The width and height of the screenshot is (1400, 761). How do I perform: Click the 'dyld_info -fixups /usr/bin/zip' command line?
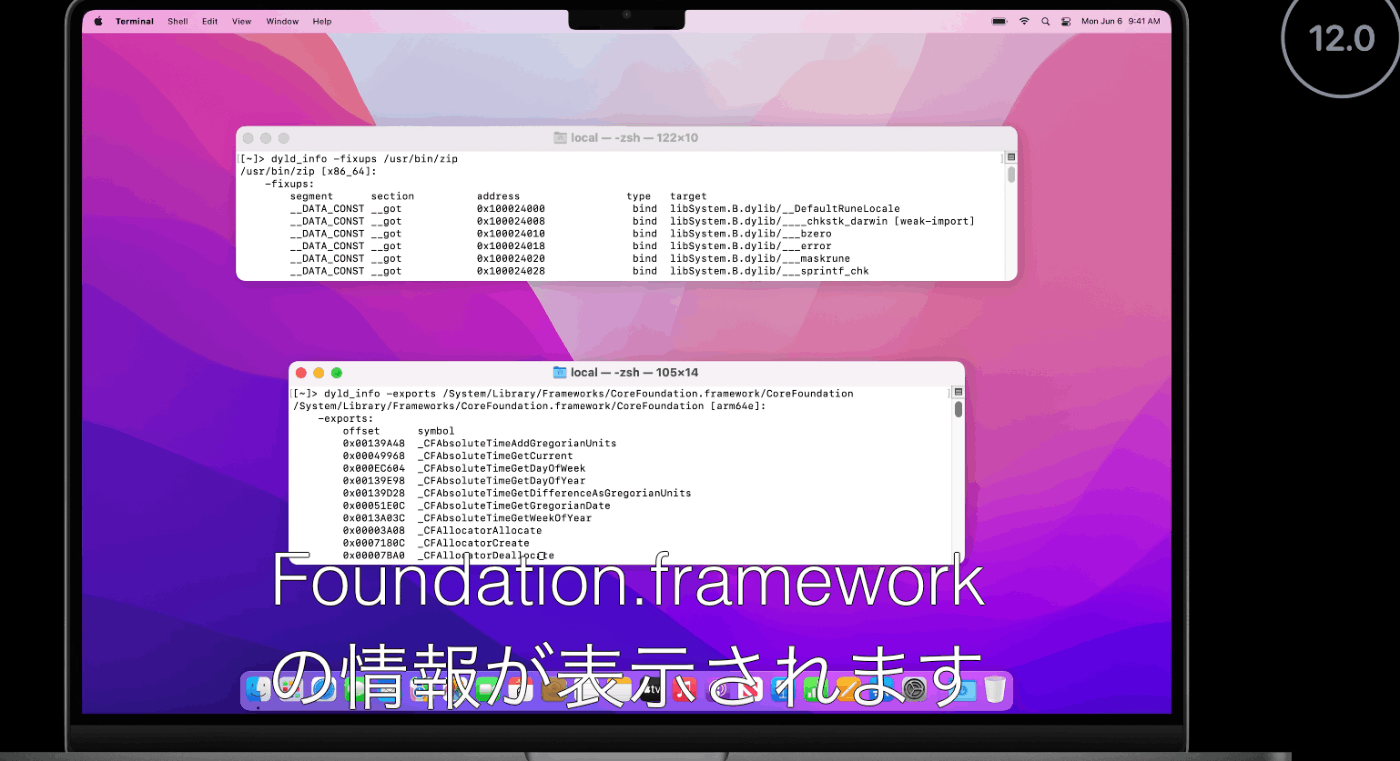click(364, 159)
